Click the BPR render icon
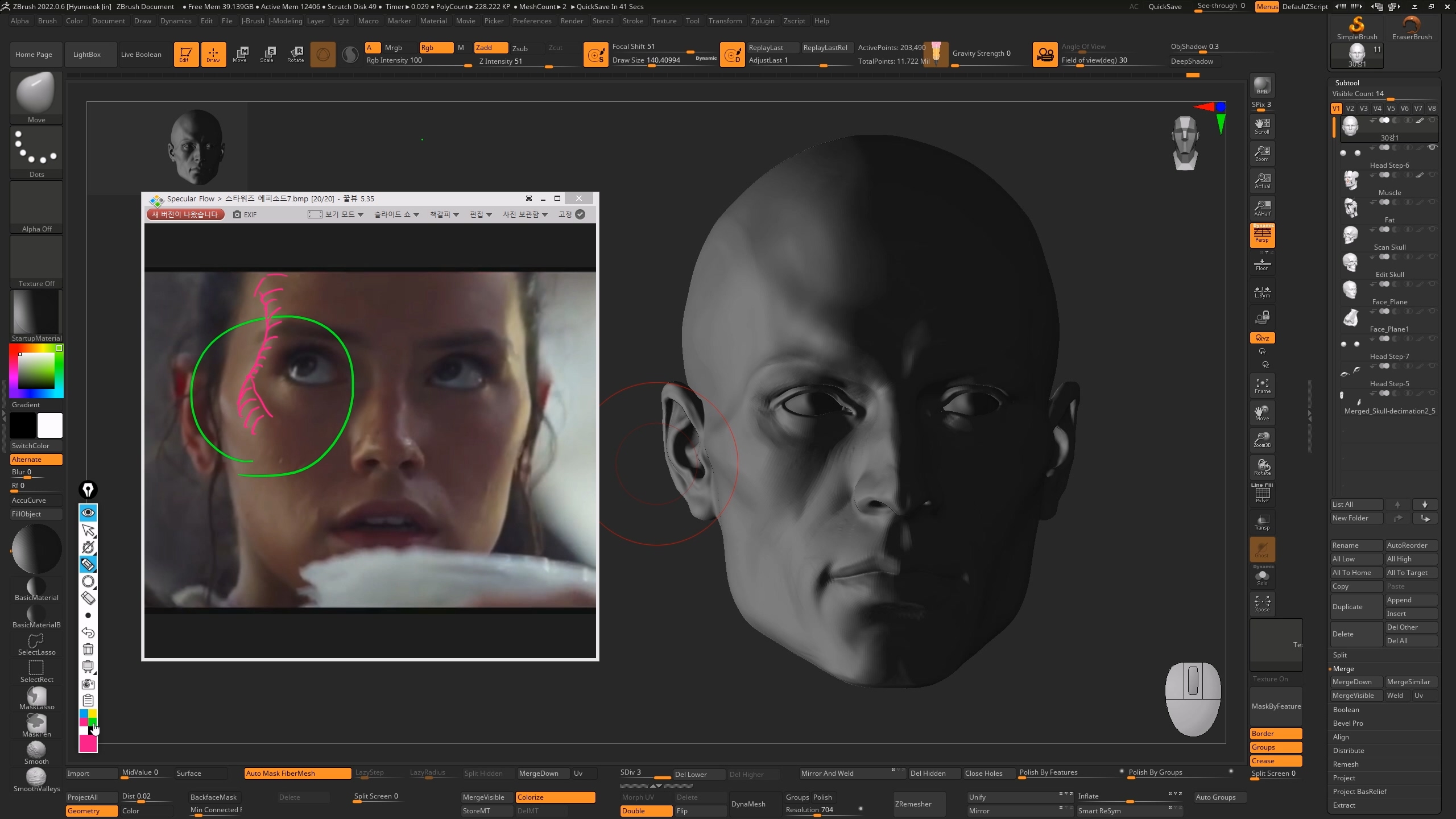This screenshot has height=819, width=1456. pyautogui.click(x=1262, y=85)
